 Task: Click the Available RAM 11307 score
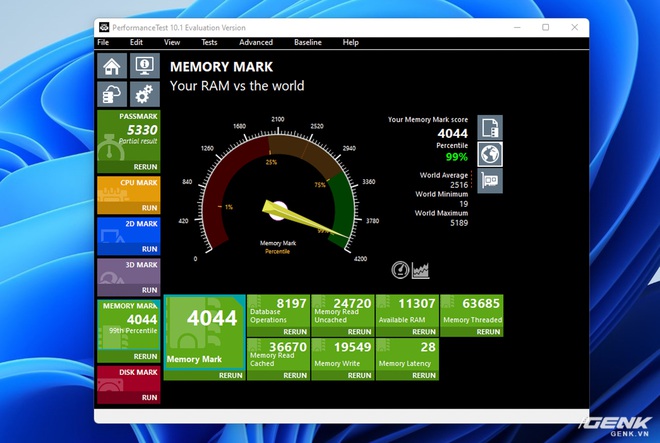tap(417, 303)
